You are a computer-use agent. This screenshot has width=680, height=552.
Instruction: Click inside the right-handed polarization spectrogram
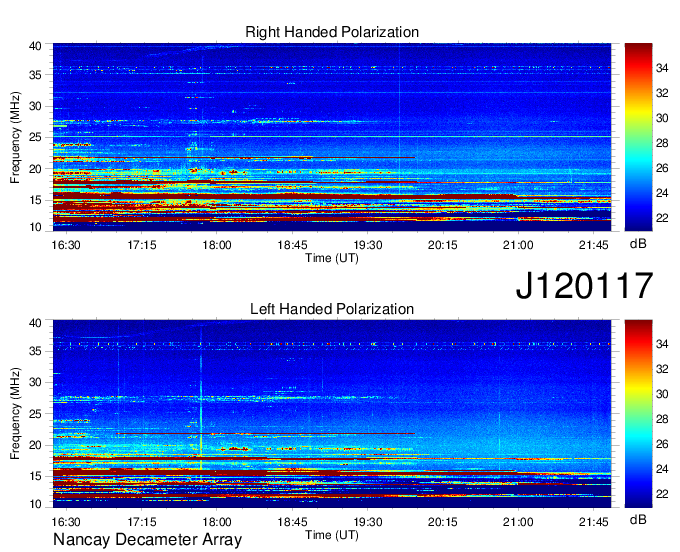pos(332,137)
